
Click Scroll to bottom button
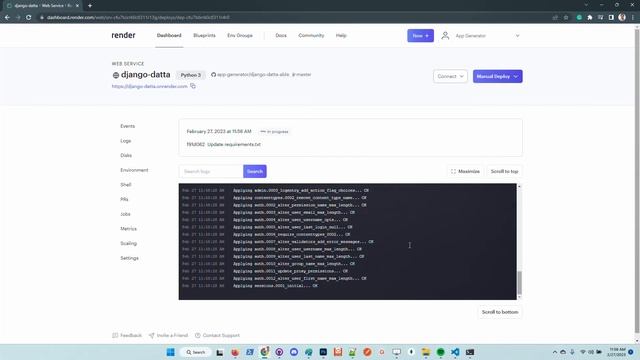[500, 312]
